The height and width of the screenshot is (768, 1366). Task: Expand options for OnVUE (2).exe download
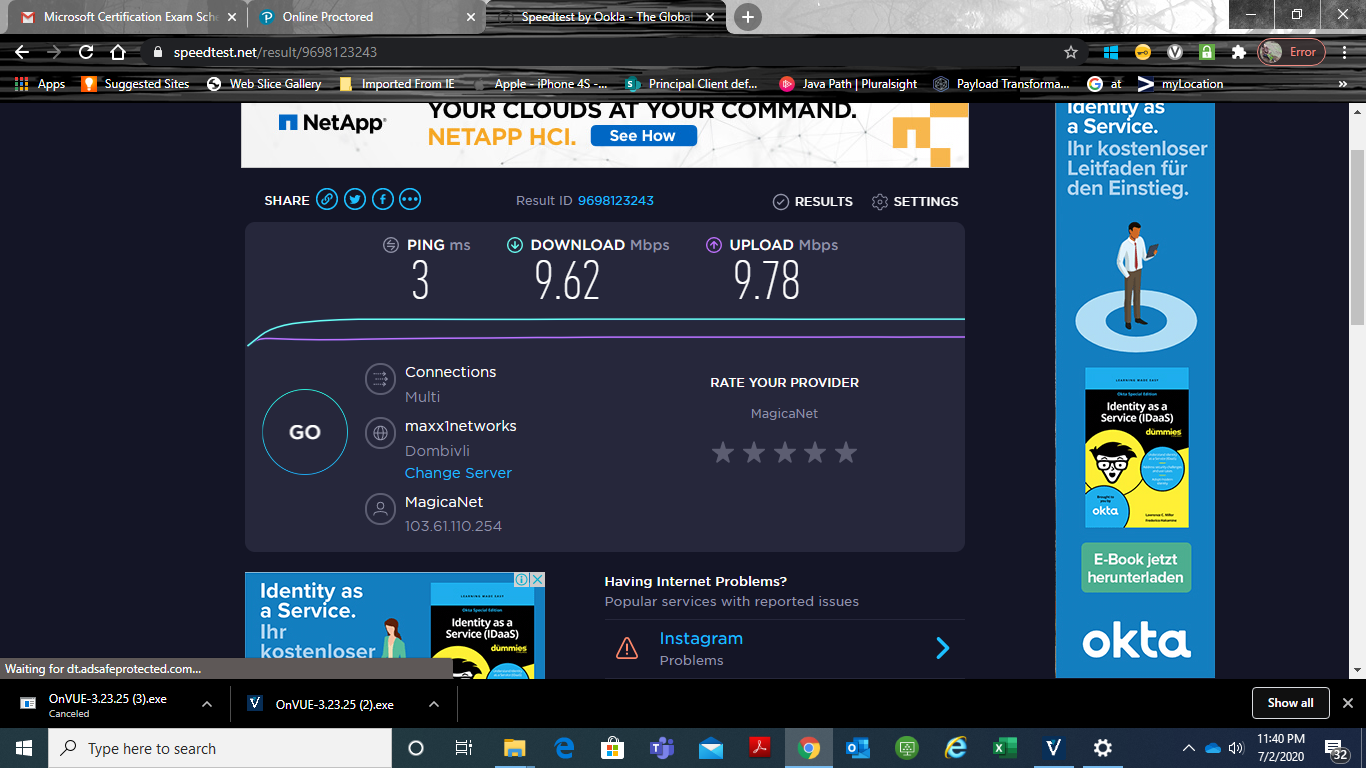coord(434,704)
